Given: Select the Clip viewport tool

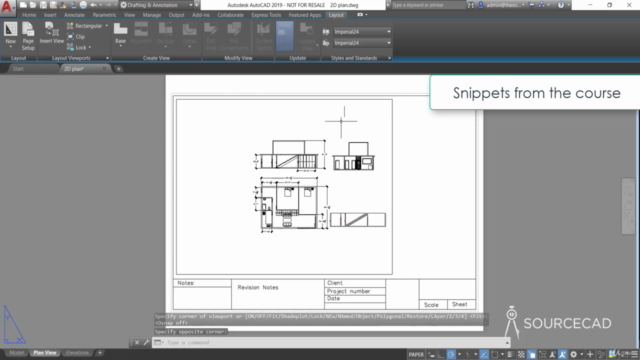Looking at the screenshot, I should 76,37.
